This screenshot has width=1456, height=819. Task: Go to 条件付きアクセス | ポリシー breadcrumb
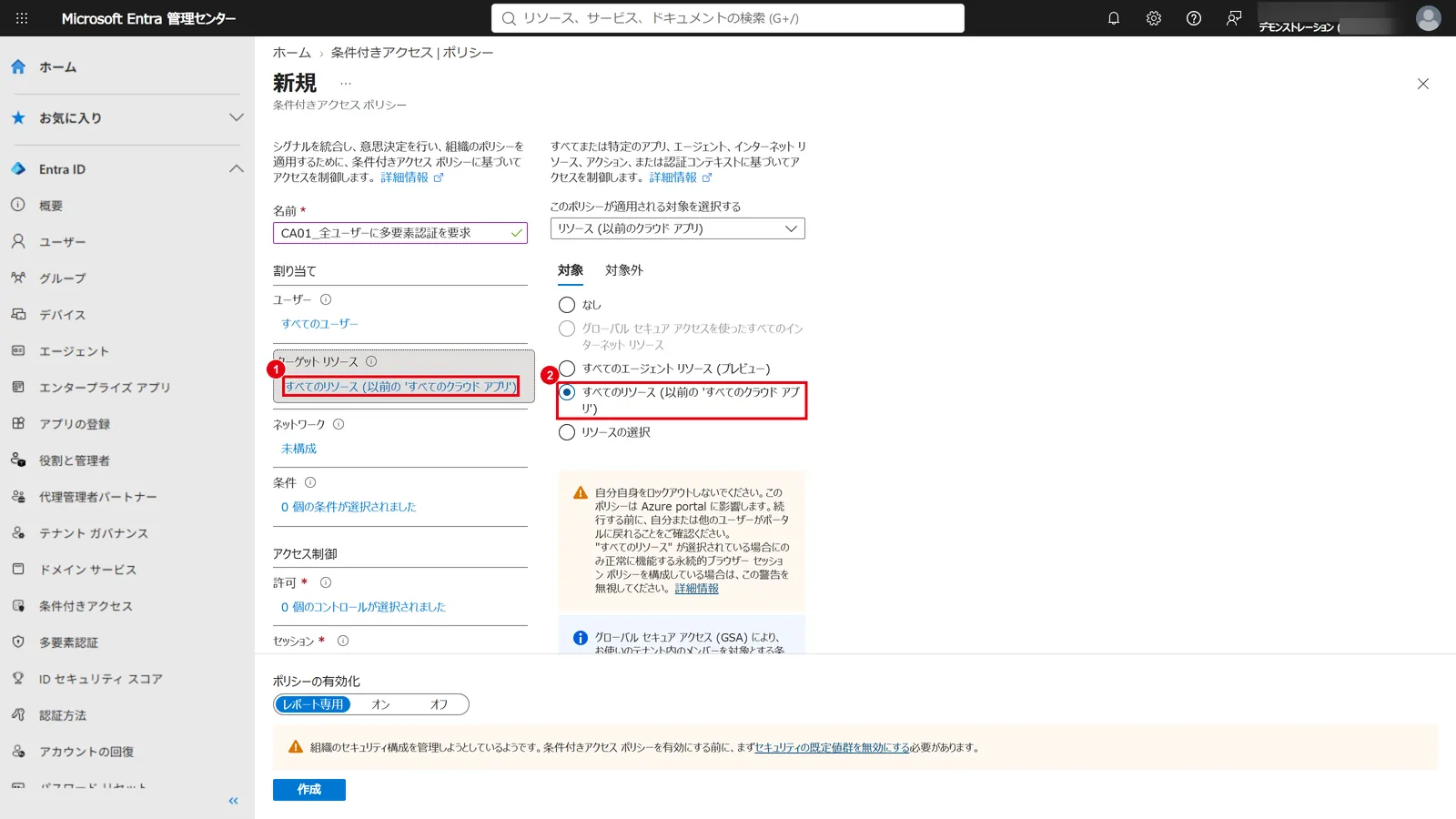coord(412,53)
